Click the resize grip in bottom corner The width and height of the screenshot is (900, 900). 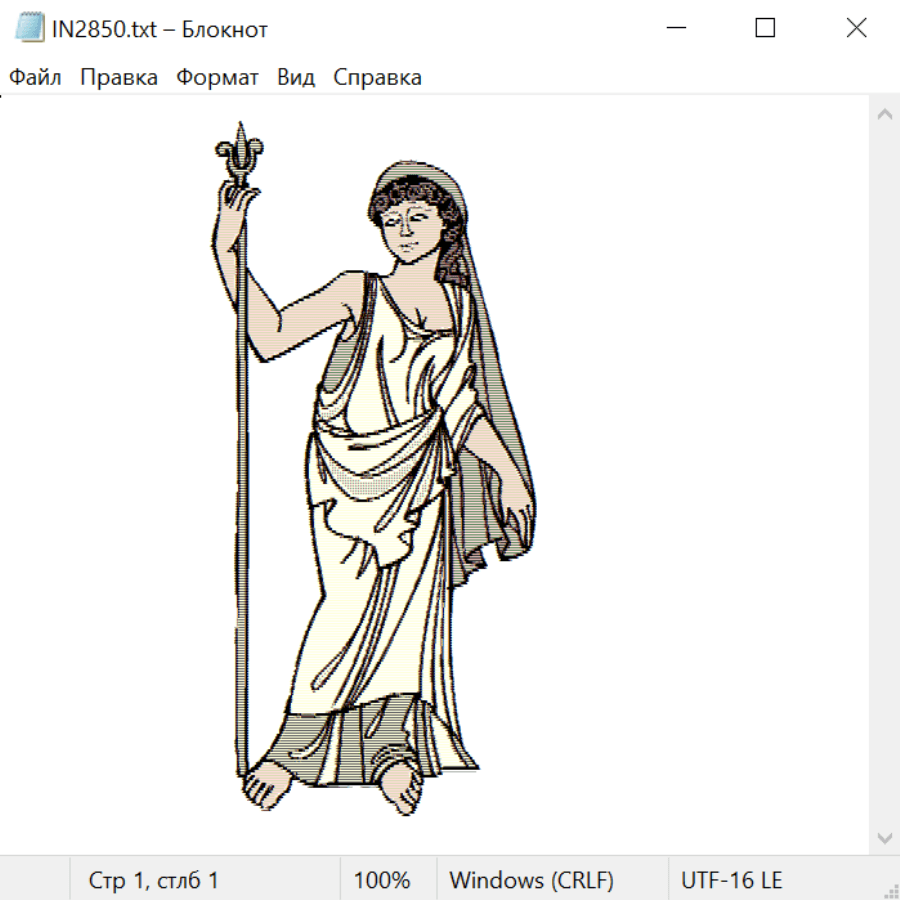pos(891,891)
